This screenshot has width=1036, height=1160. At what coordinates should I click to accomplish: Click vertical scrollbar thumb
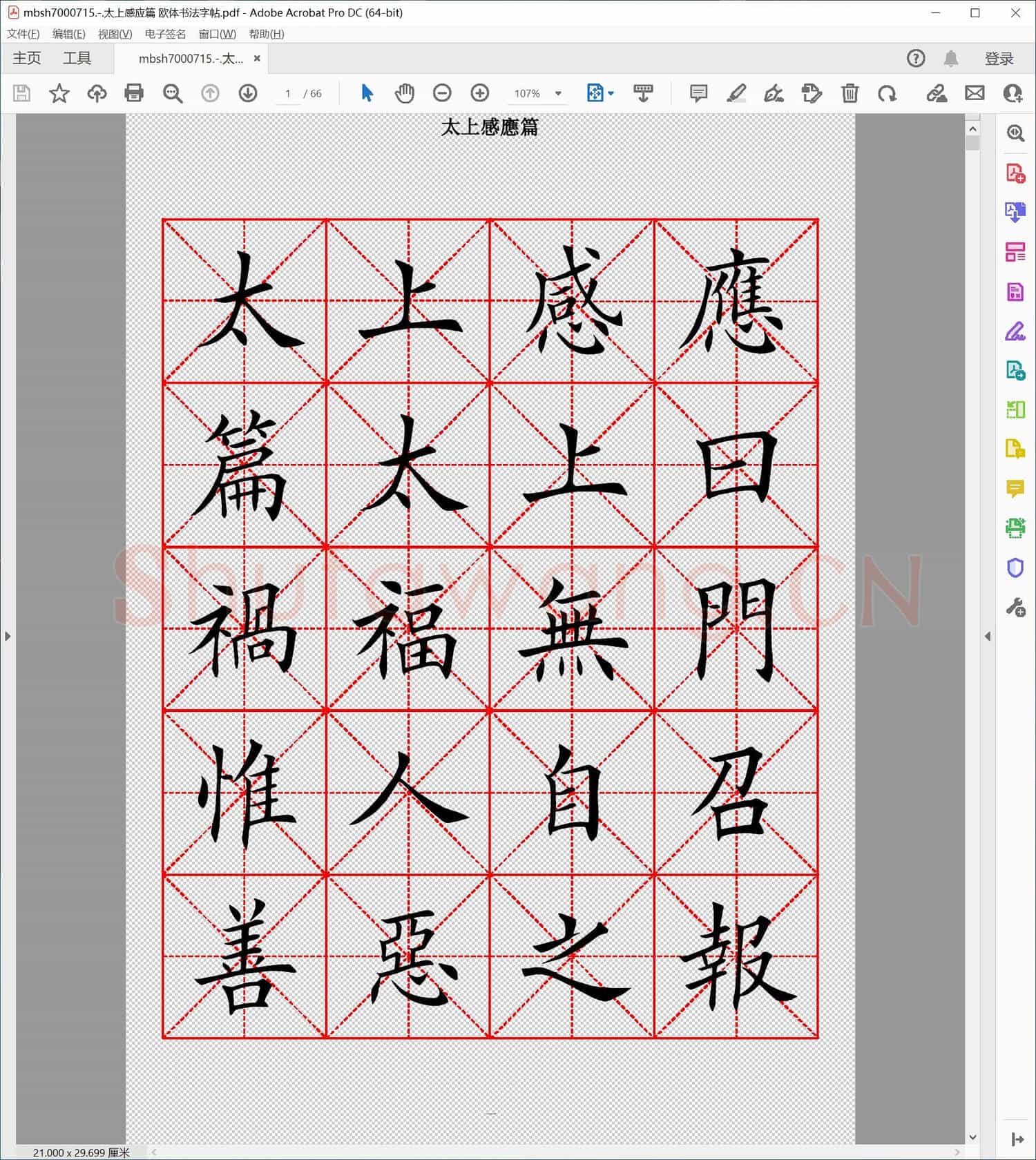972,143
